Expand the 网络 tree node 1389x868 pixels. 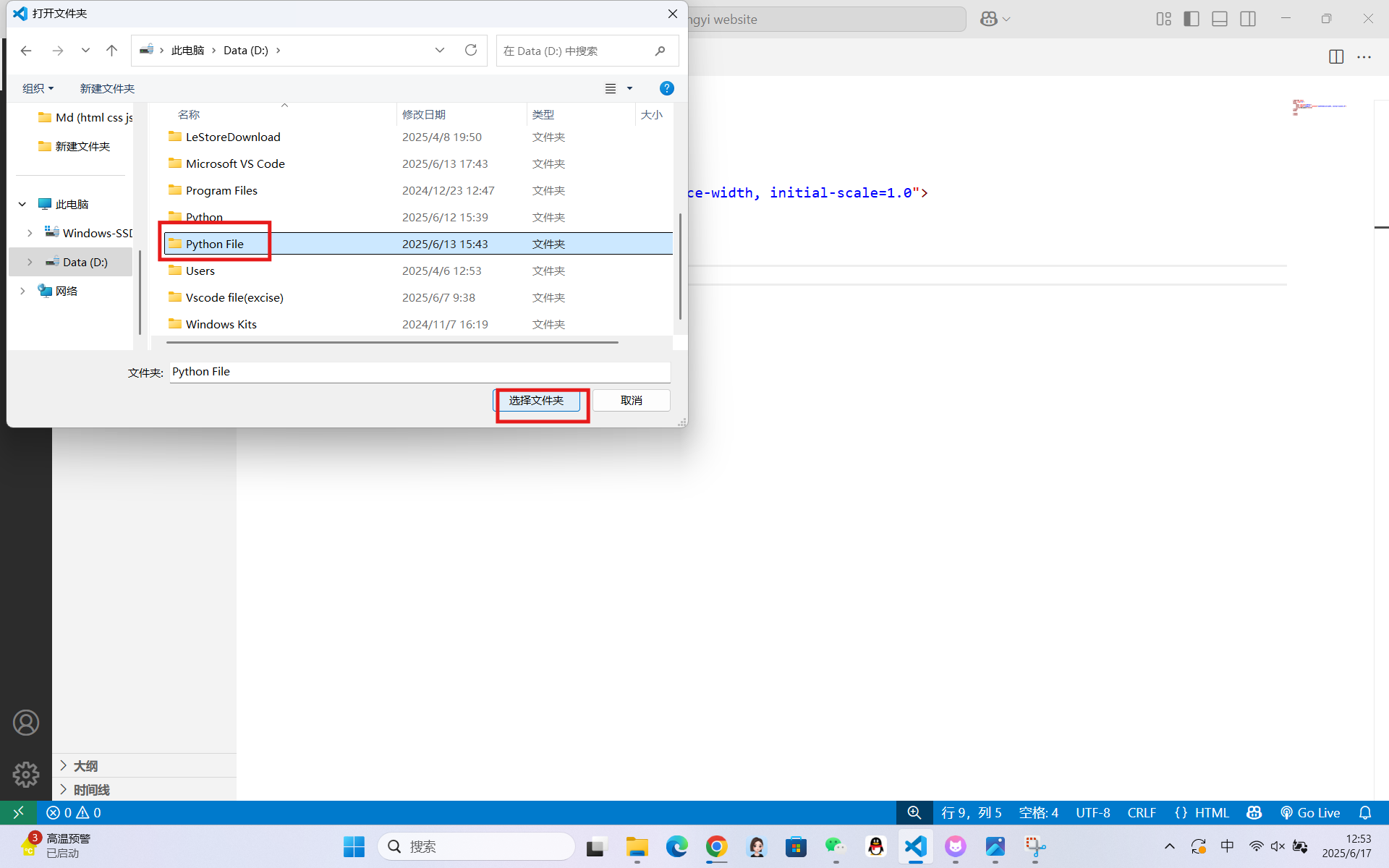click(x=22, y=291)
